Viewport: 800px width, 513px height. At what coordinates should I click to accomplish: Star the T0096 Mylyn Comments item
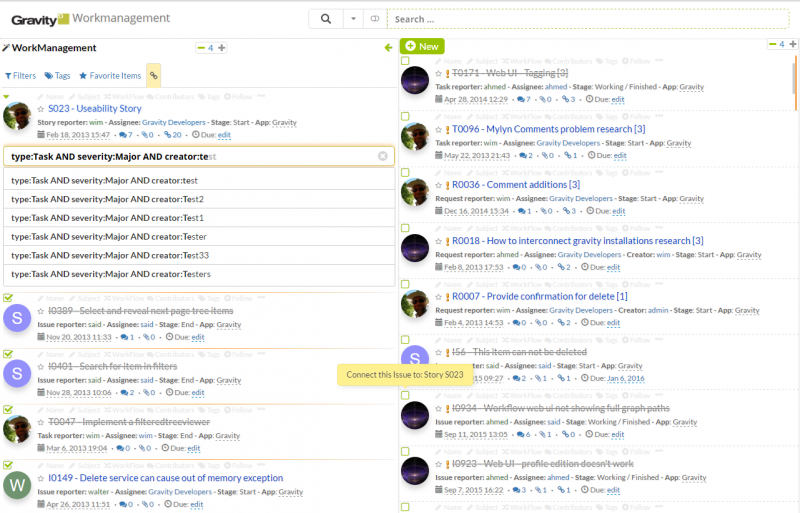point(438,129)
